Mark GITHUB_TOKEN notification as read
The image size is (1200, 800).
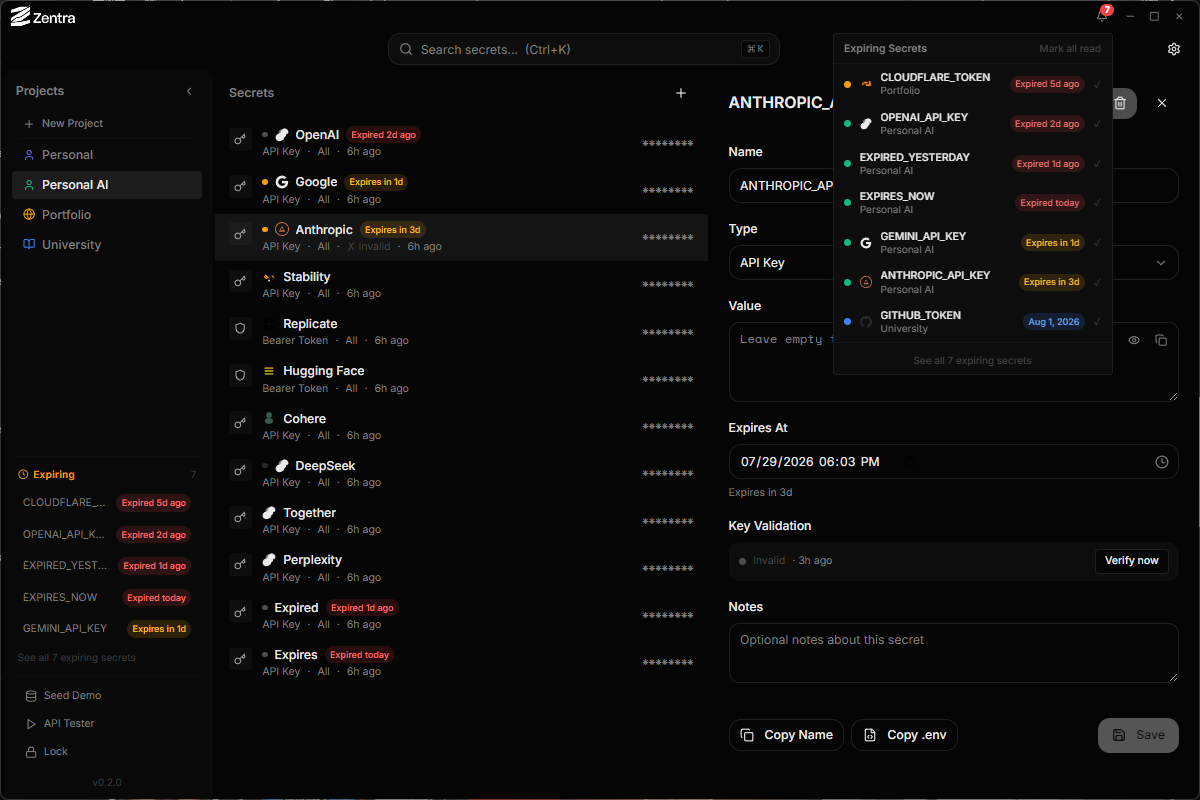click(x=1098, y=321)
